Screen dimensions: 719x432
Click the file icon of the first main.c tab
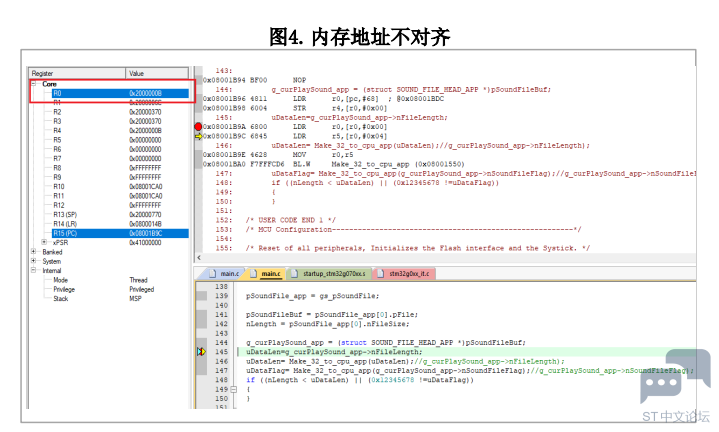212,273
